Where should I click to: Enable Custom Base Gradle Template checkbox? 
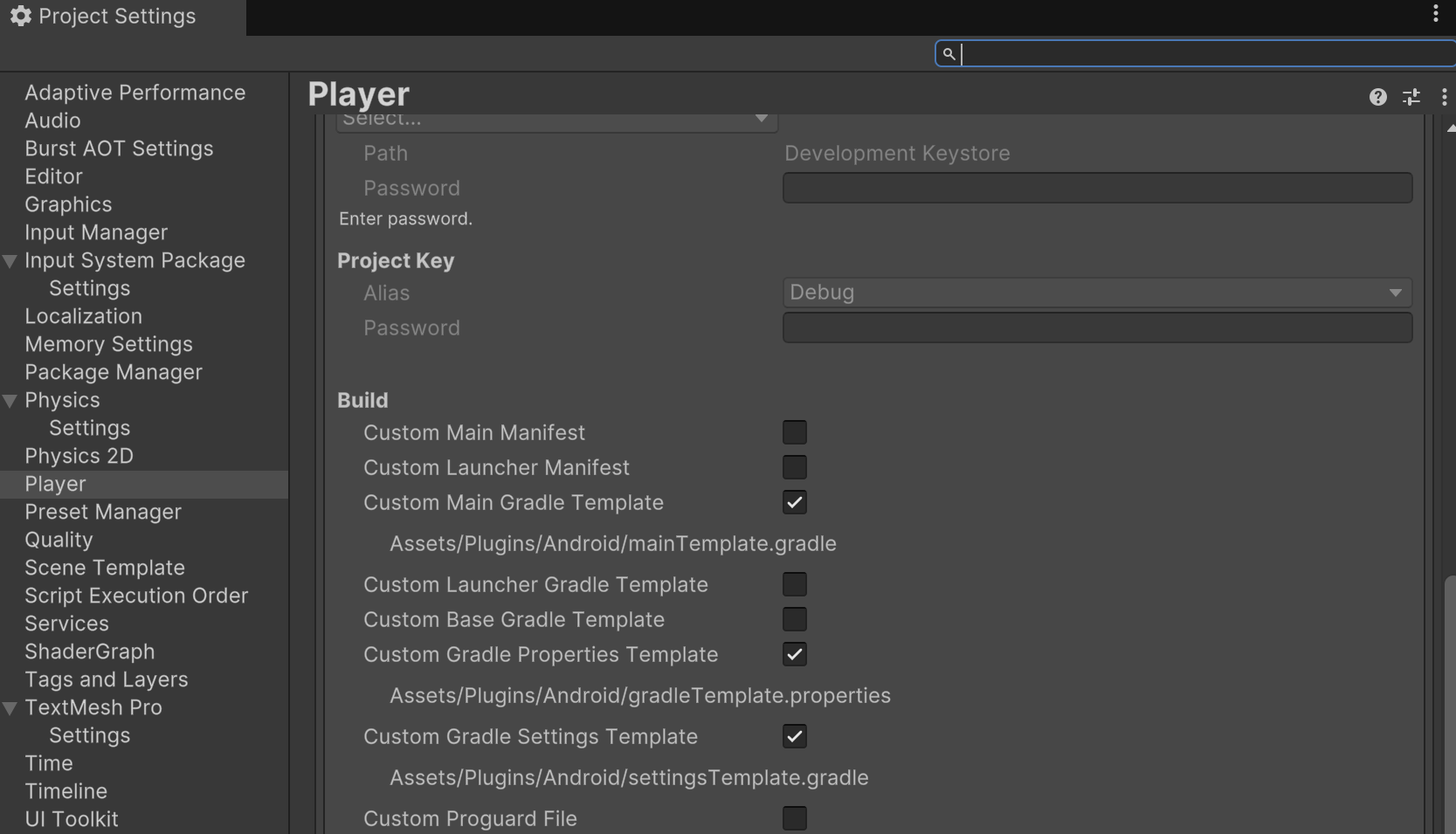(794, 619)
